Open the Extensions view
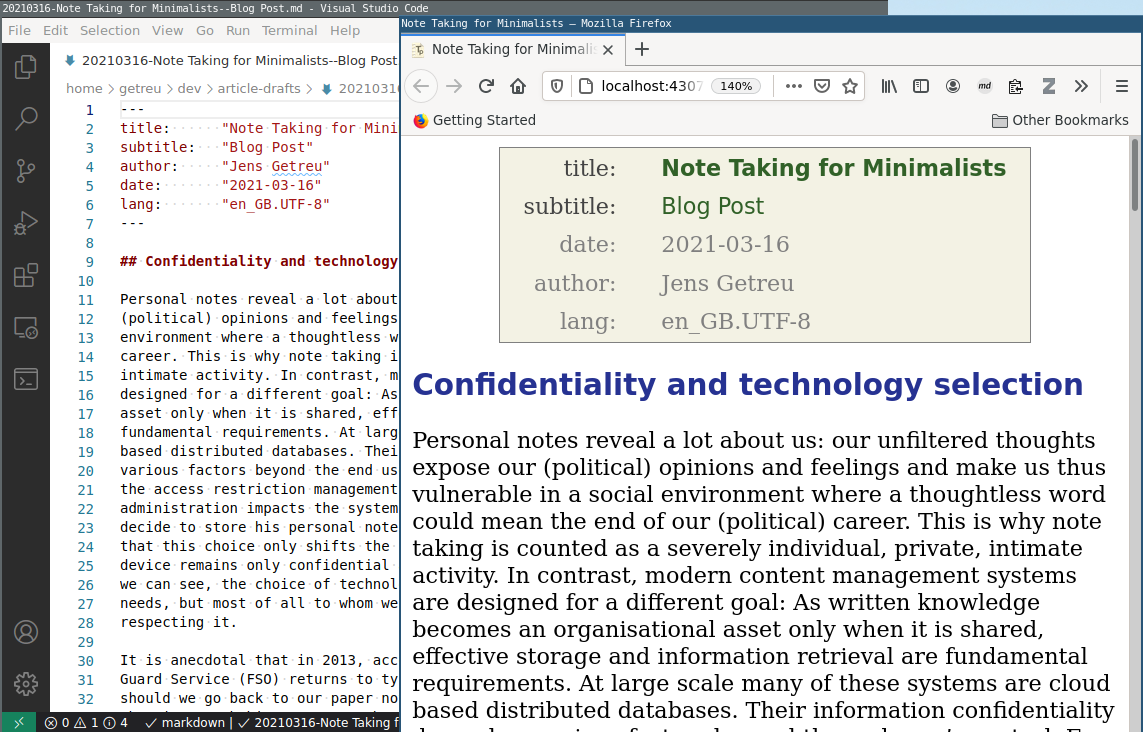This screenshot has height=732, width=1143. [x=26, y=275]
